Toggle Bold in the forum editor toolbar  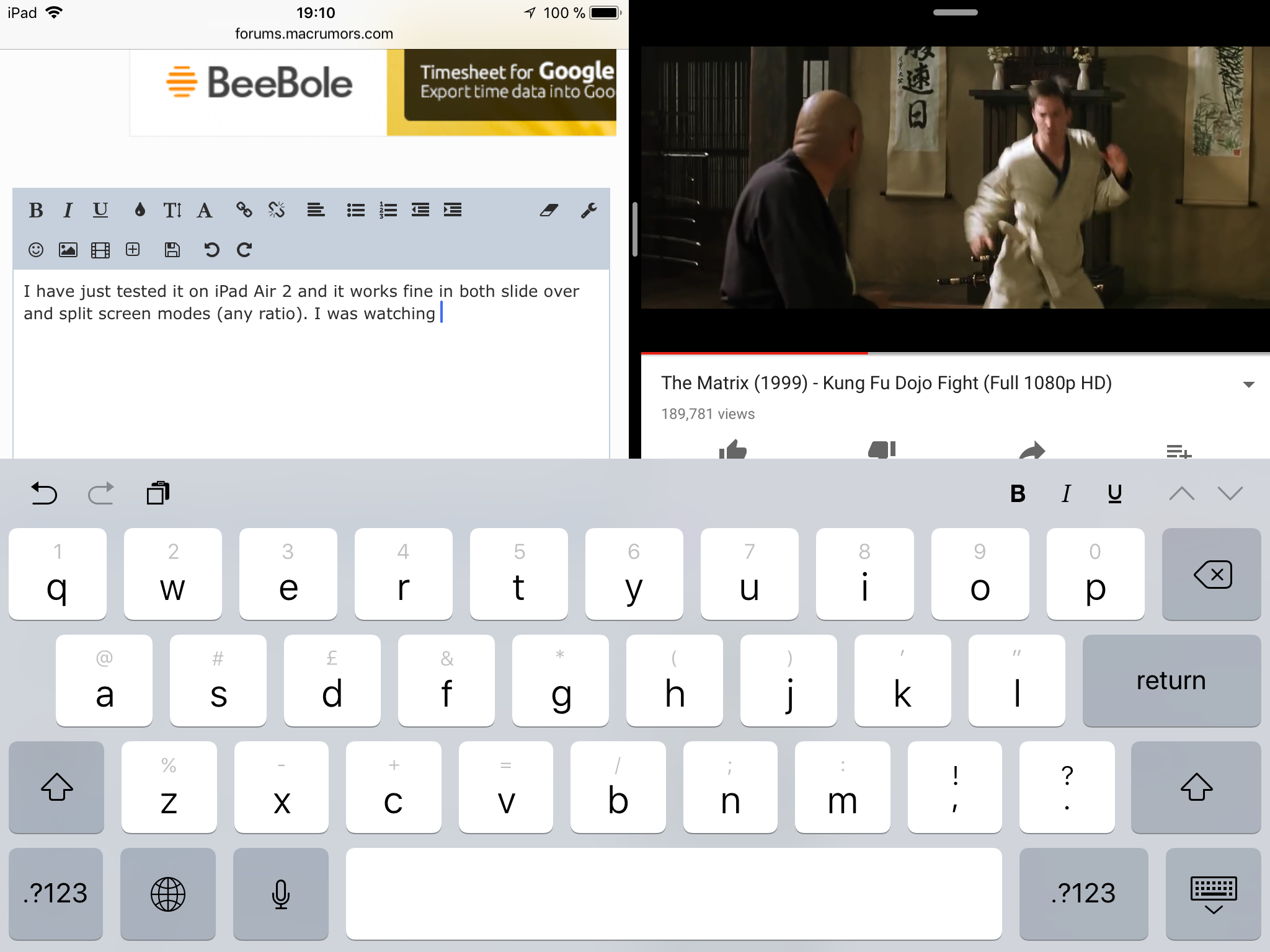pos(36,210)
